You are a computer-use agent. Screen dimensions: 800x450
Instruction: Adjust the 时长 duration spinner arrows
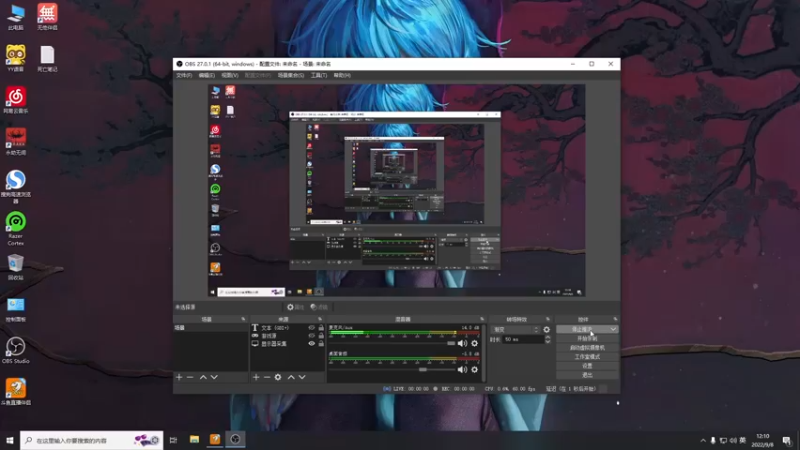[x=547, y=339]
